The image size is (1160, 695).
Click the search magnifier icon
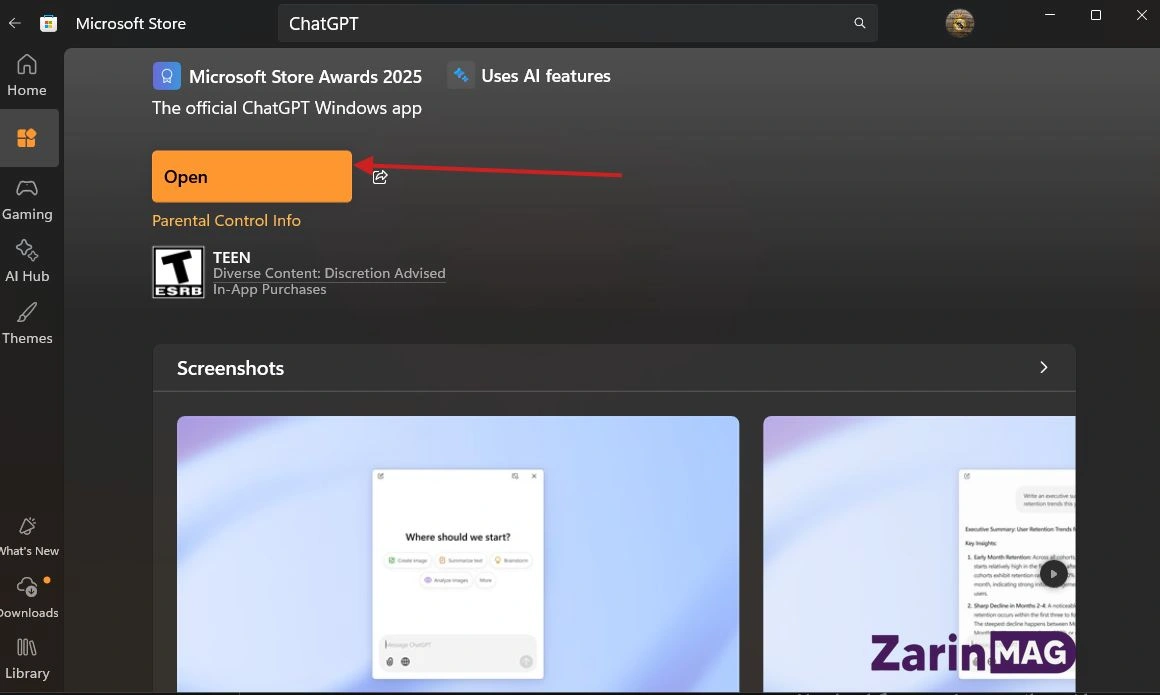[x=860, y=24]
